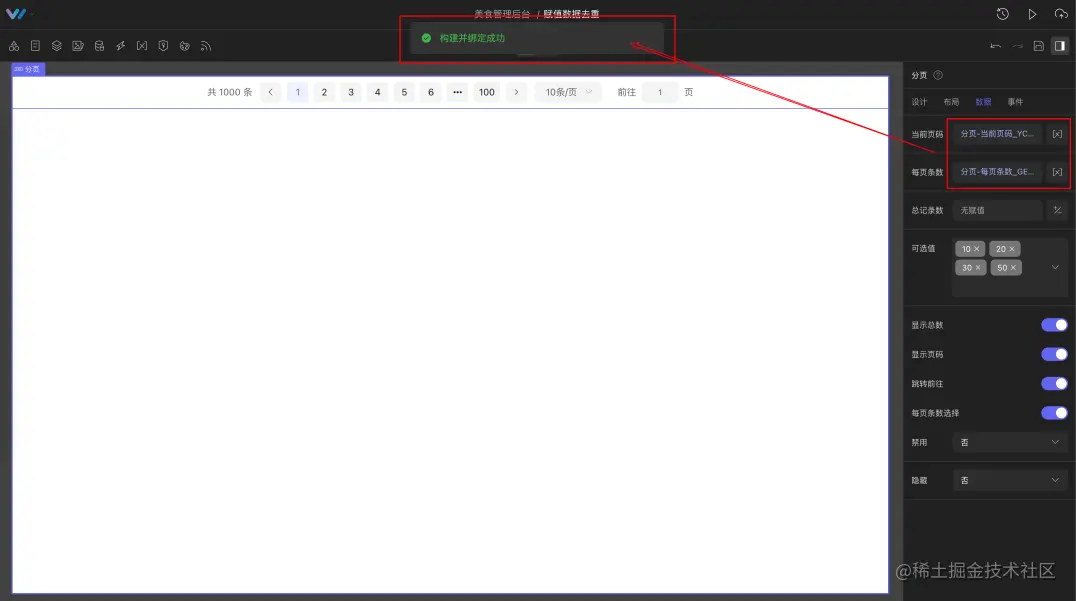
Task: Switch to the 设计 tab
Action: (x=919, y=102)
